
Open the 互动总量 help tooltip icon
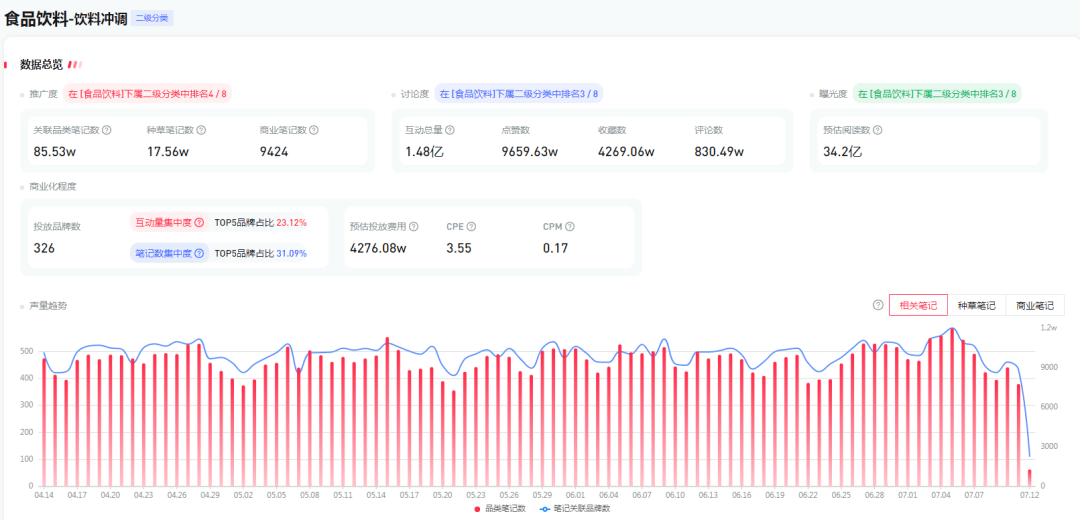(450, 130)
